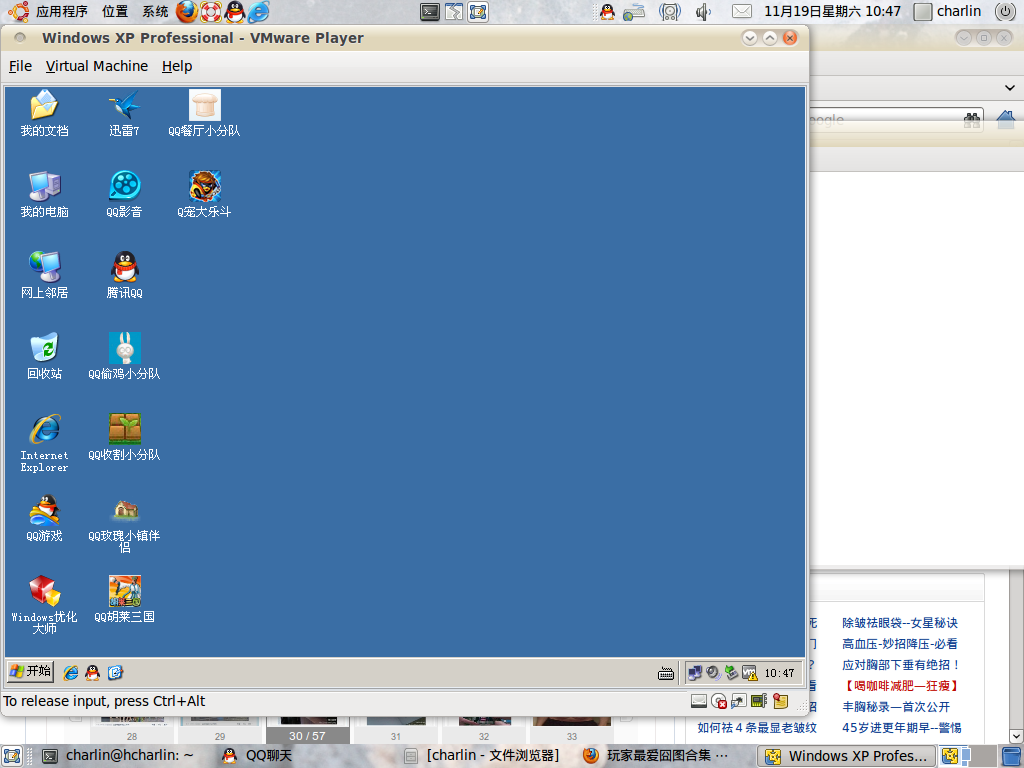Open the 我的文档 desktop icon
Viewport: 1024px width, 768px height.
(44, 113)
